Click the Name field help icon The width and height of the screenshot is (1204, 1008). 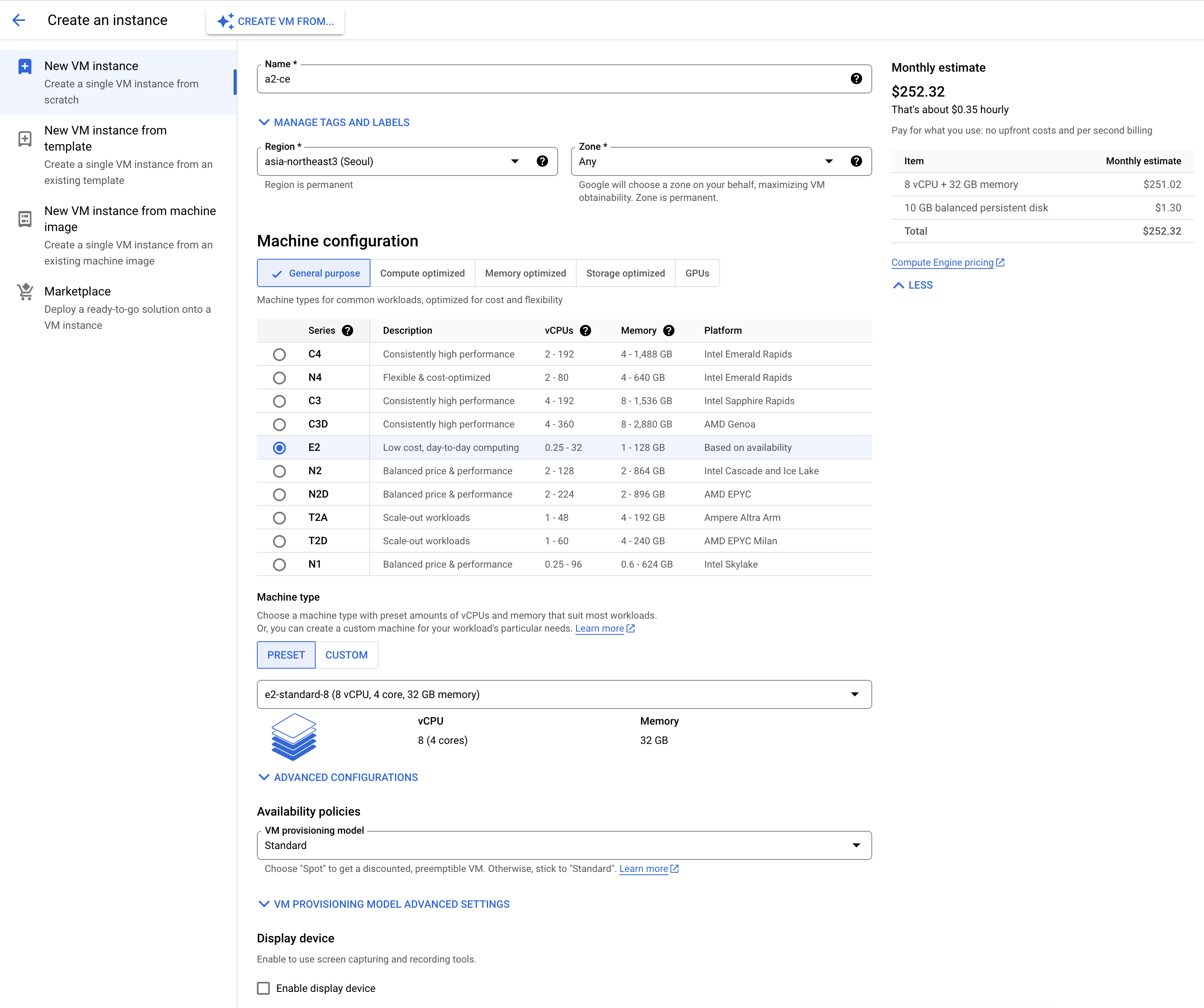pos(856,79)
